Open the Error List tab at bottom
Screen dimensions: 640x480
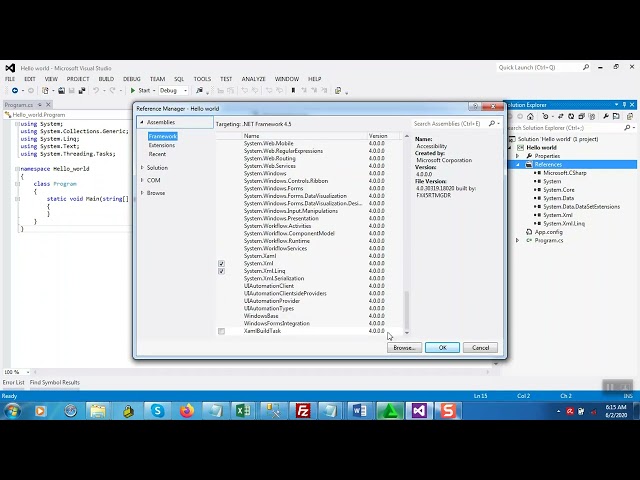click(x=13, y=382)
